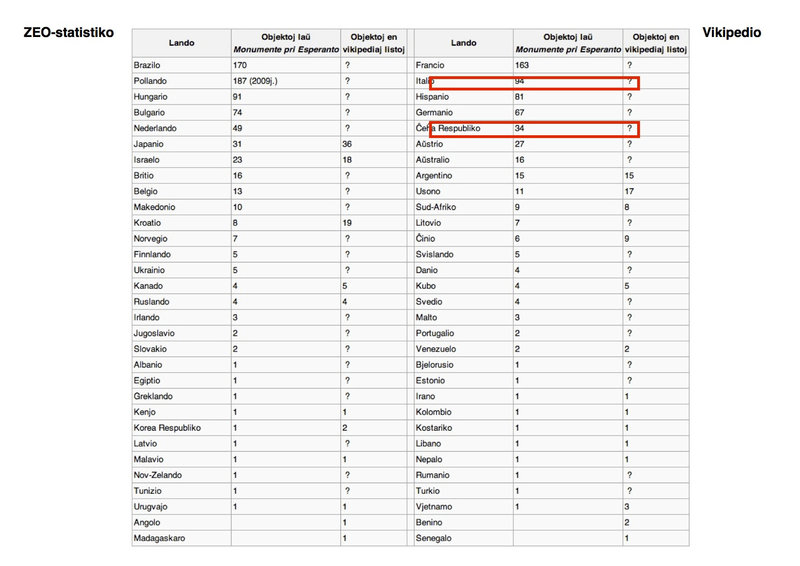
Task: Click the Nov-Zelando country cell
Action: (182, 475)
